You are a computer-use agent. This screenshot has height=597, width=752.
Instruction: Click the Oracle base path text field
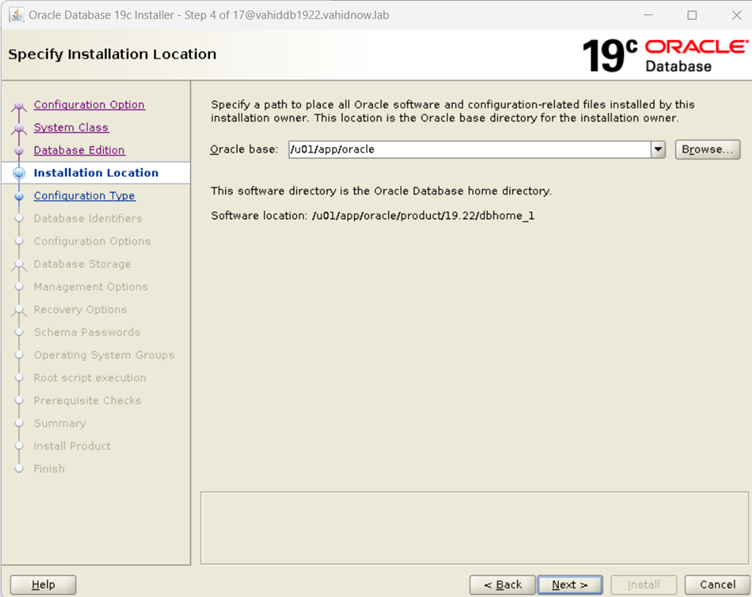tap(468, 150)
